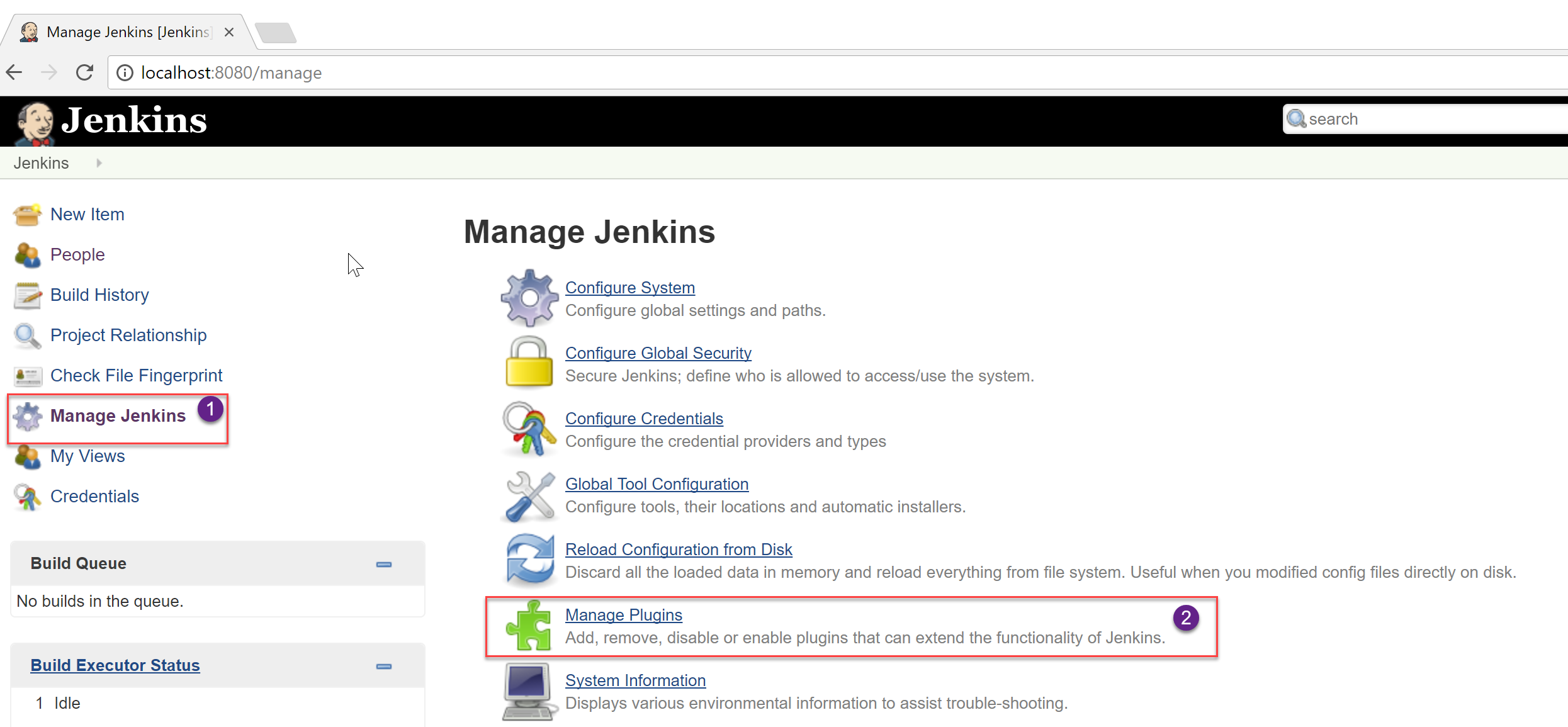Open Credentials in the sidebar
The width and height of the screenshot is (1568, 727).
click(x=94, y=497)
